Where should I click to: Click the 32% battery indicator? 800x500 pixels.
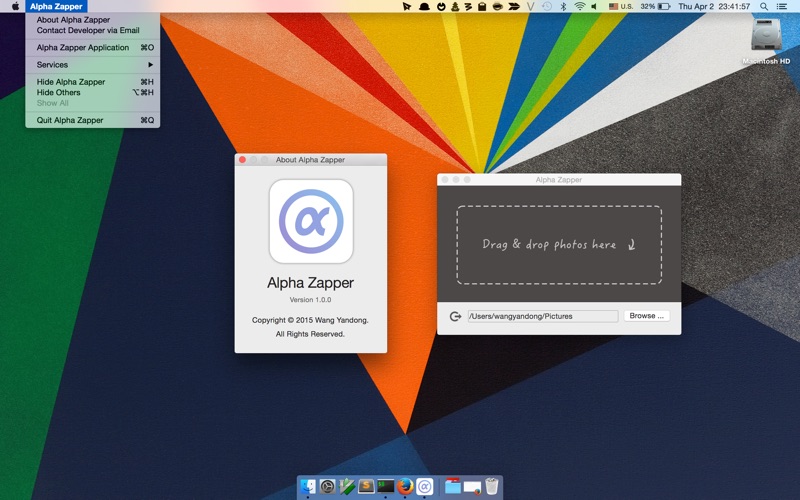[655, 6]
